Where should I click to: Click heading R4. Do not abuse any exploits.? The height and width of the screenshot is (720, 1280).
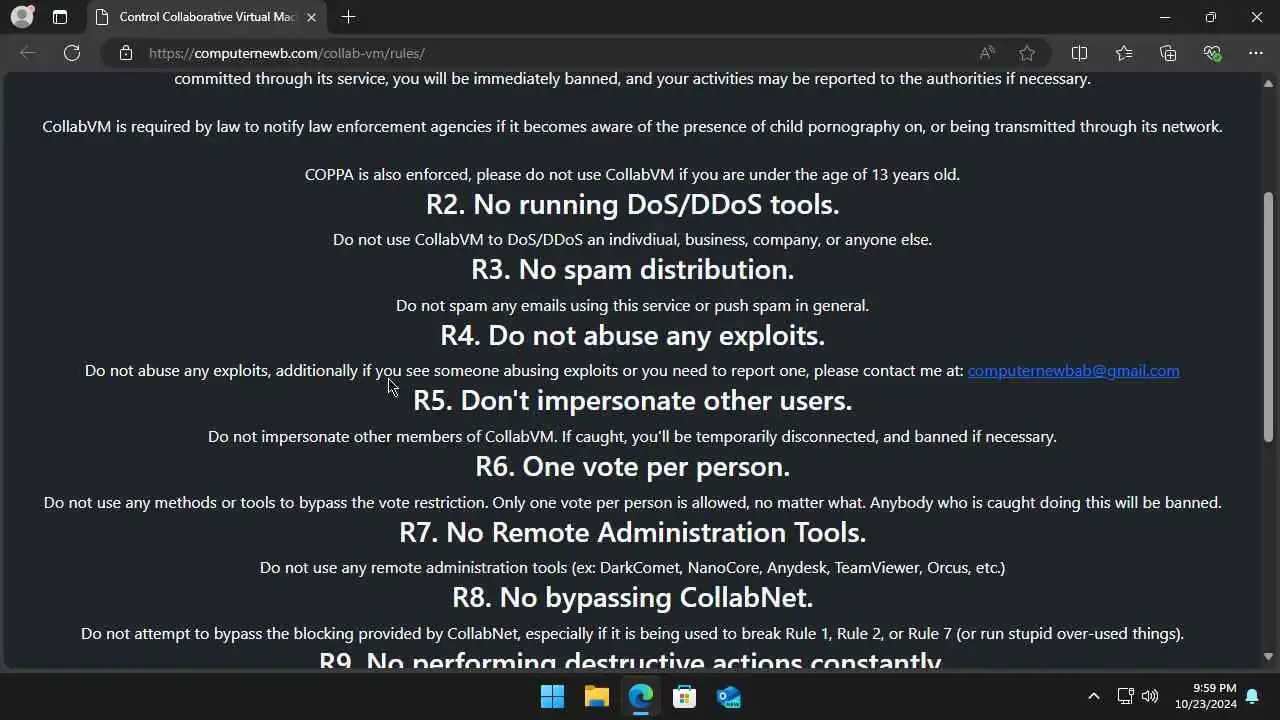click(x=632, y=336)
